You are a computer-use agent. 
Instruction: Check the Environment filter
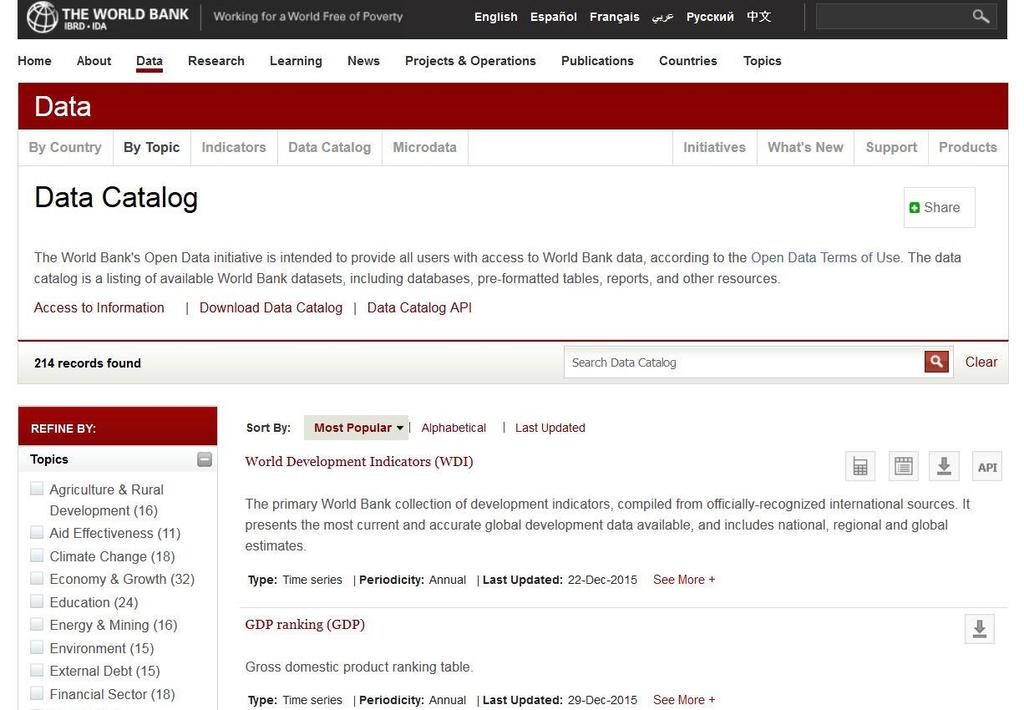pyautogui.click(x=37, y=647)
